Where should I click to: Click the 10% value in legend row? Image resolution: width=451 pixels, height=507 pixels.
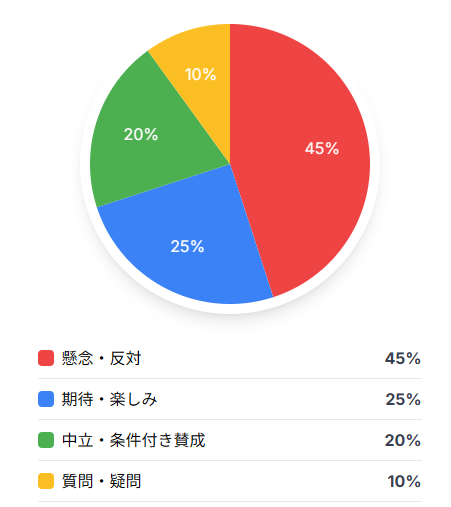[404, 482]
